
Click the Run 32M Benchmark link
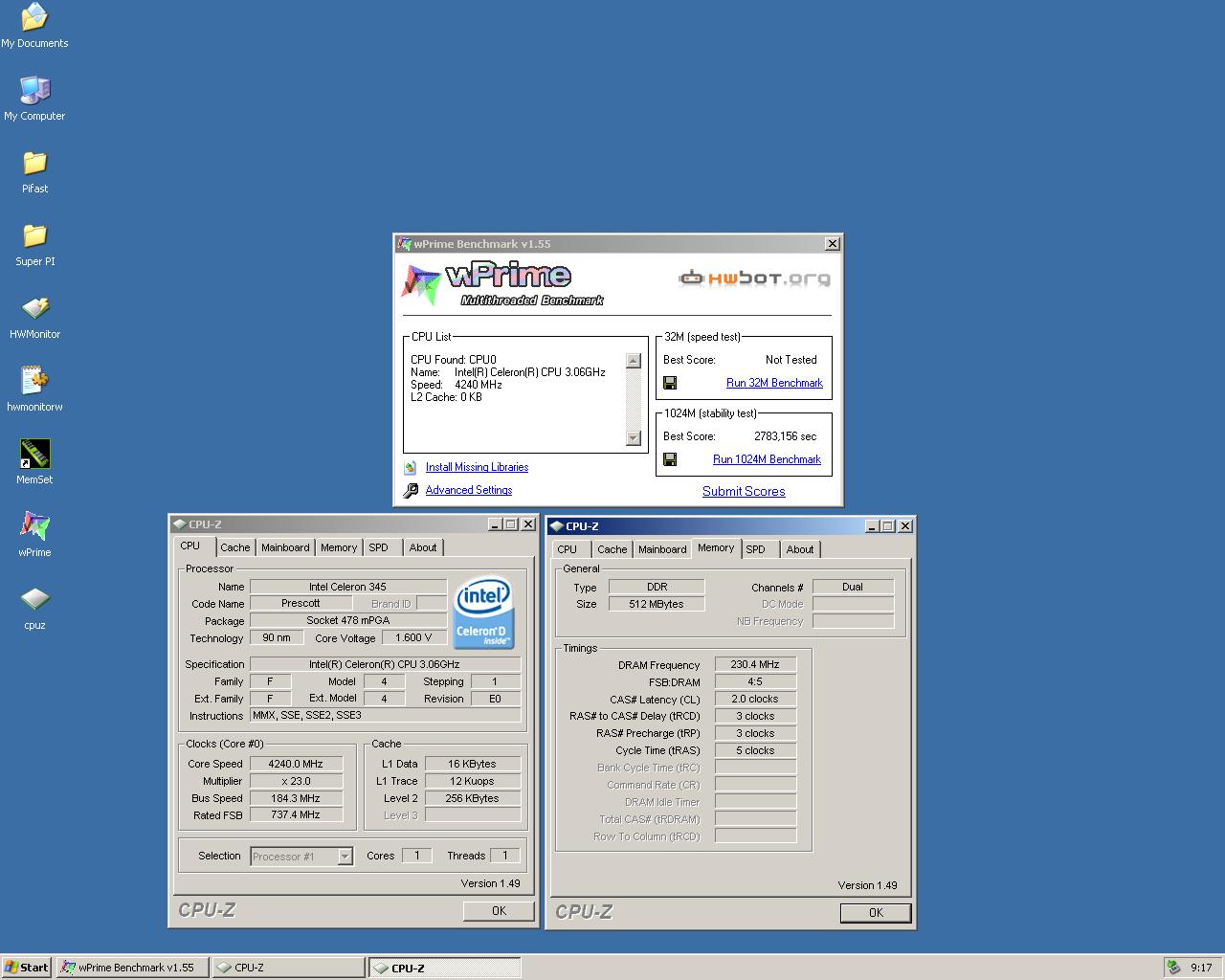tap(774, 383)
